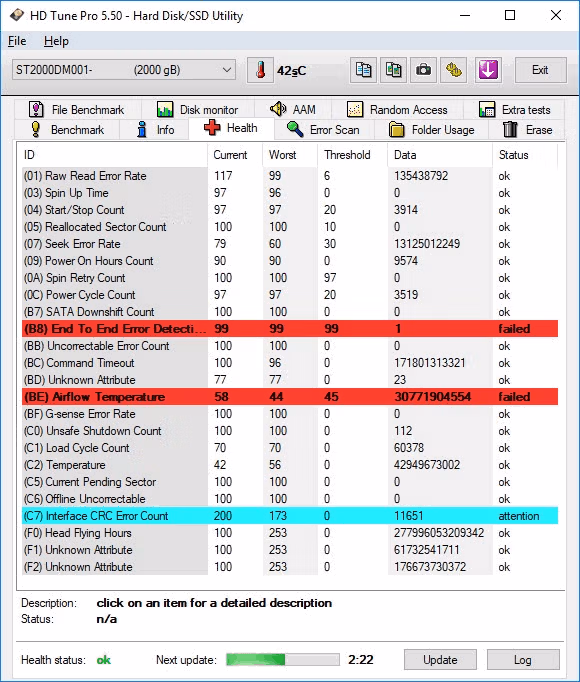Select (C1) Load Cycle Count row
The image size is (580, 682).
point(290,448)
